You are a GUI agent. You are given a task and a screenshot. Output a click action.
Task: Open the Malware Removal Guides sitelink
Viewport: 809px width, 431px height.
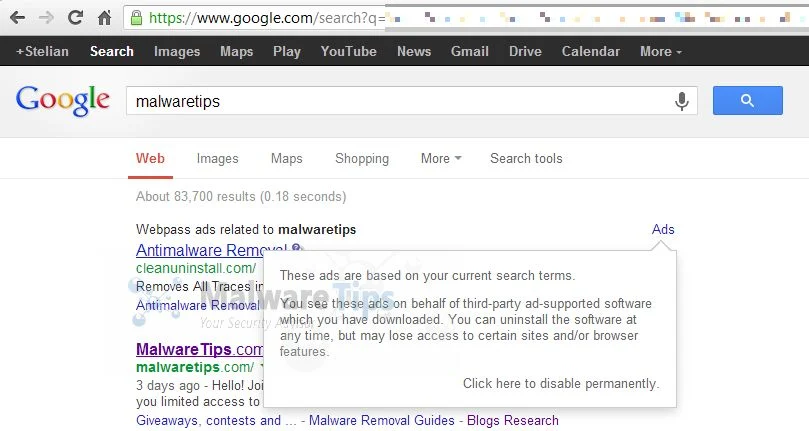pos(382,421)
